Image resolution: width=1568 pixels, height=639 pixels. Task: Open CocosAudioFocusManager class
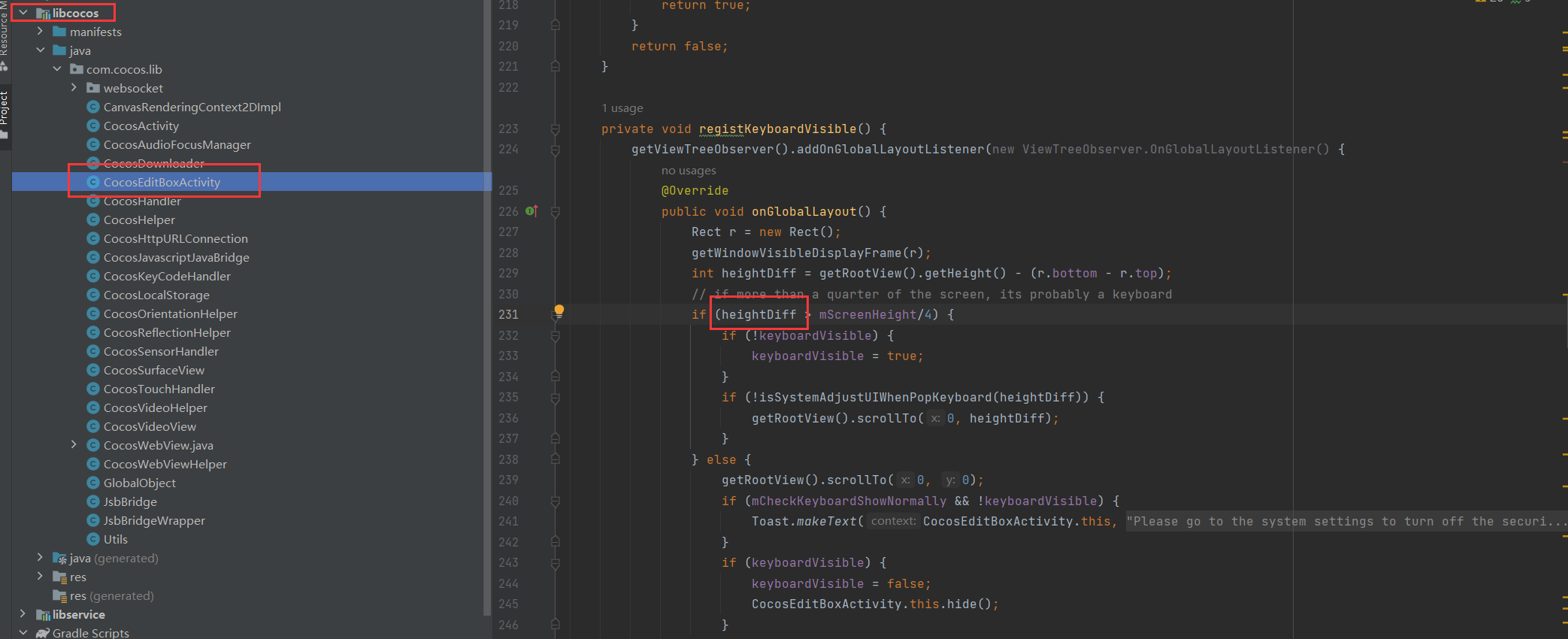[177, 144]
